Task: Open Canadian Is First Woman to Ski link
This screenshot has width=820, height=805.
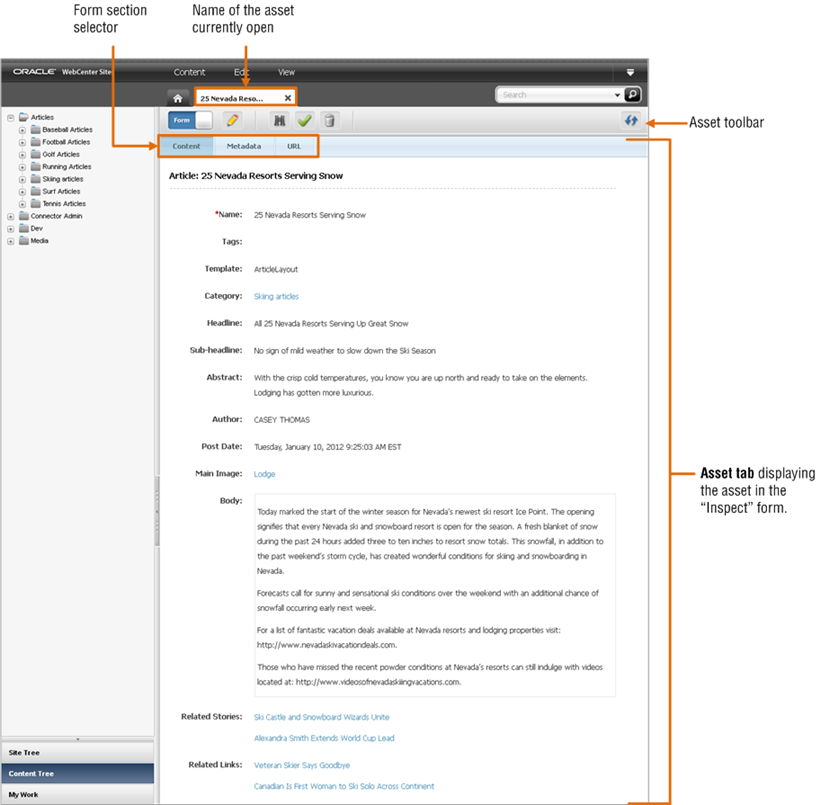Action: point(344,786)
